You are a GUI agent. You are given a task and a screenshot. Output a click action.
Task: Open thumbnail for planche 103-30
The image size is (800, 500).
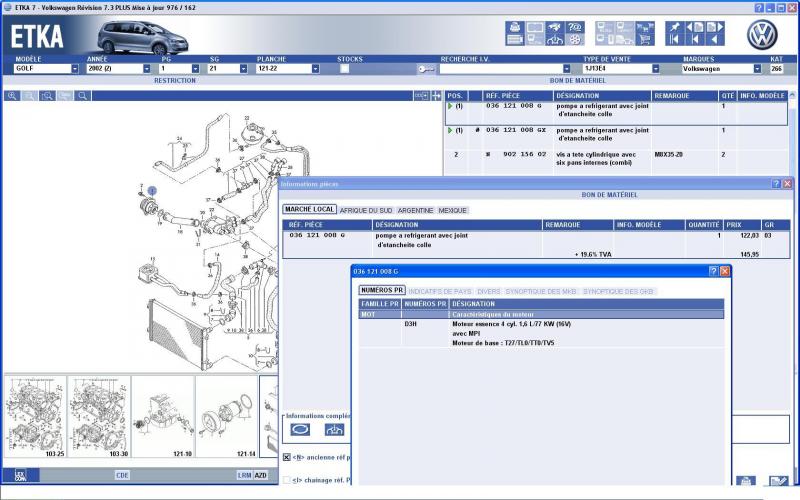coord(99,417)
